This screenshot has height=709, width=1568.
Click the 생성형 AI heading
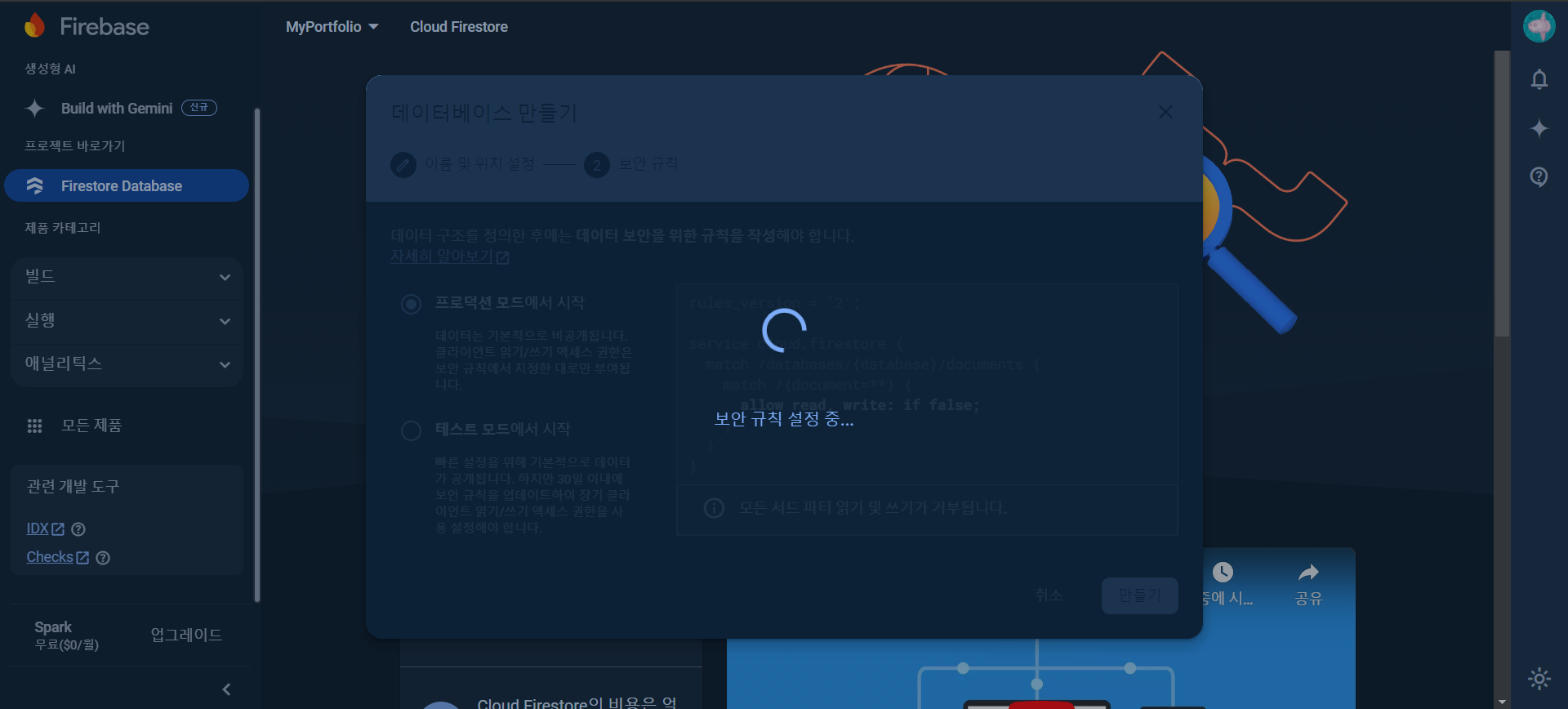(50, 69)
